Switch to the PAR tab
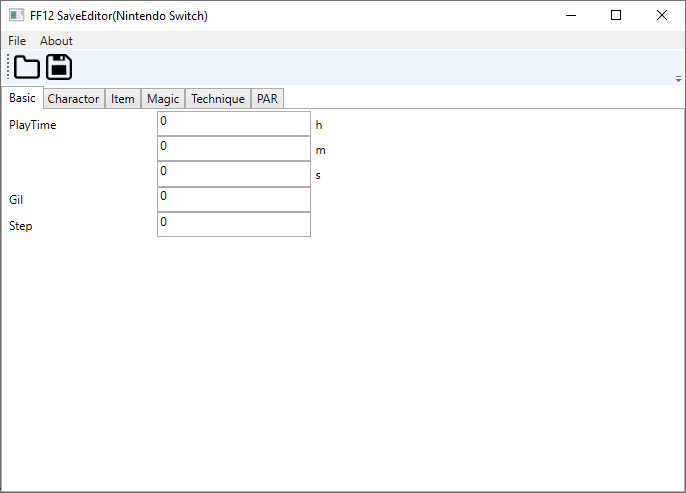Image resolution: width=686 pixels, height=493 pixels. [267, 99]
